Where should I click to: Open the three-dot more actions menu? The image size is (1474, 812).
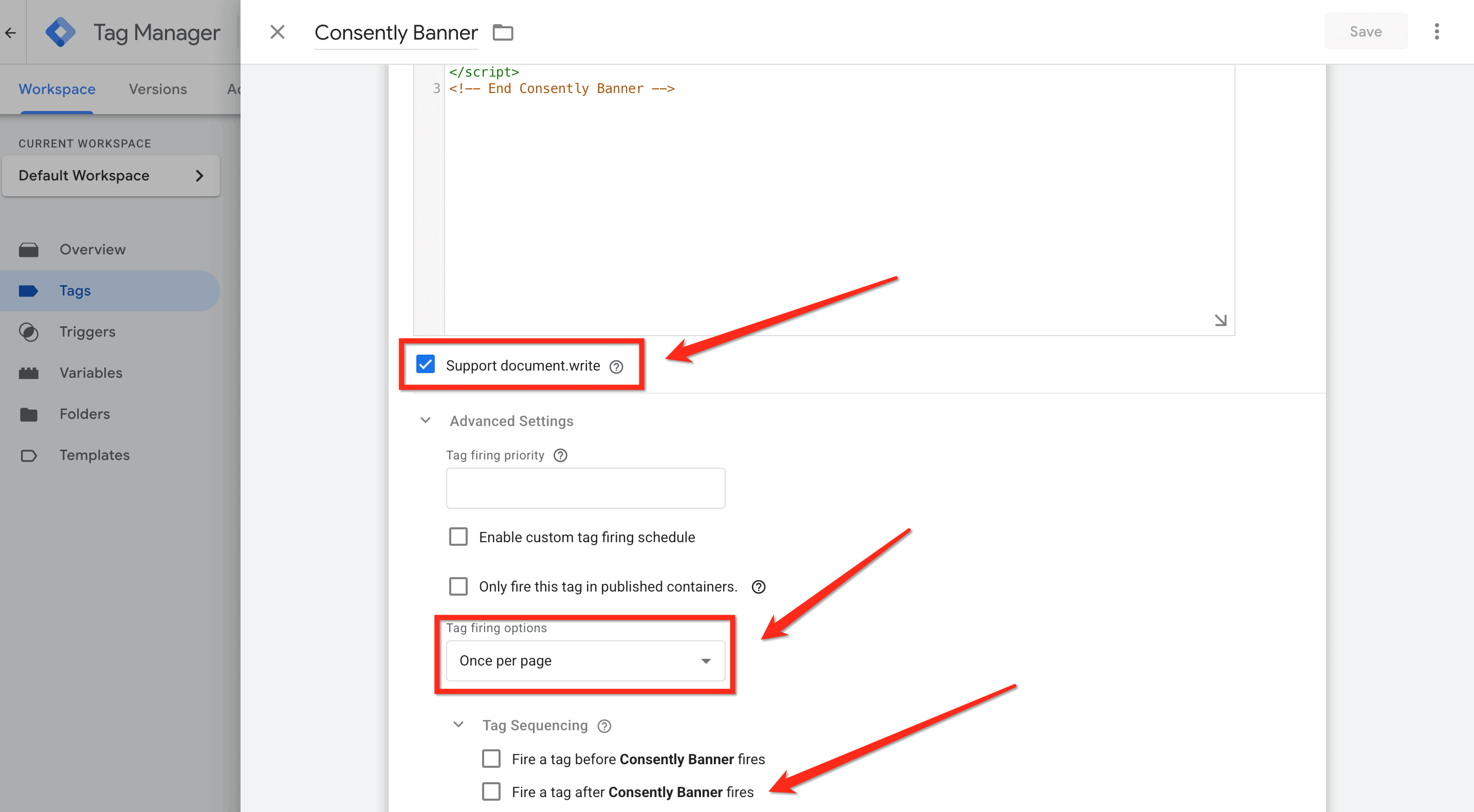(1436, 31)
